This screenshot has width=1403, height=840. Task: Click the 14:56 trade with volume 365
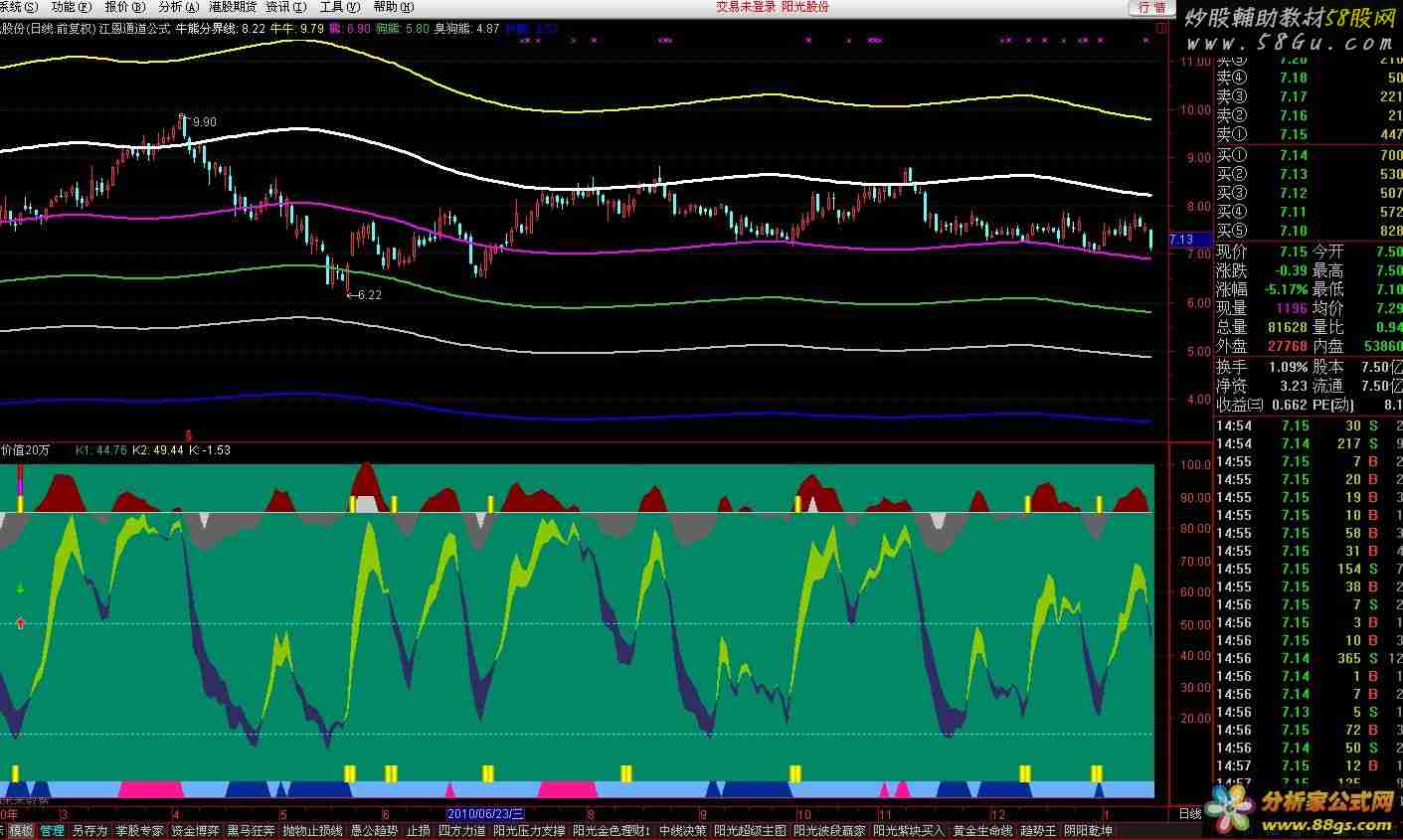click(1310, 658)
